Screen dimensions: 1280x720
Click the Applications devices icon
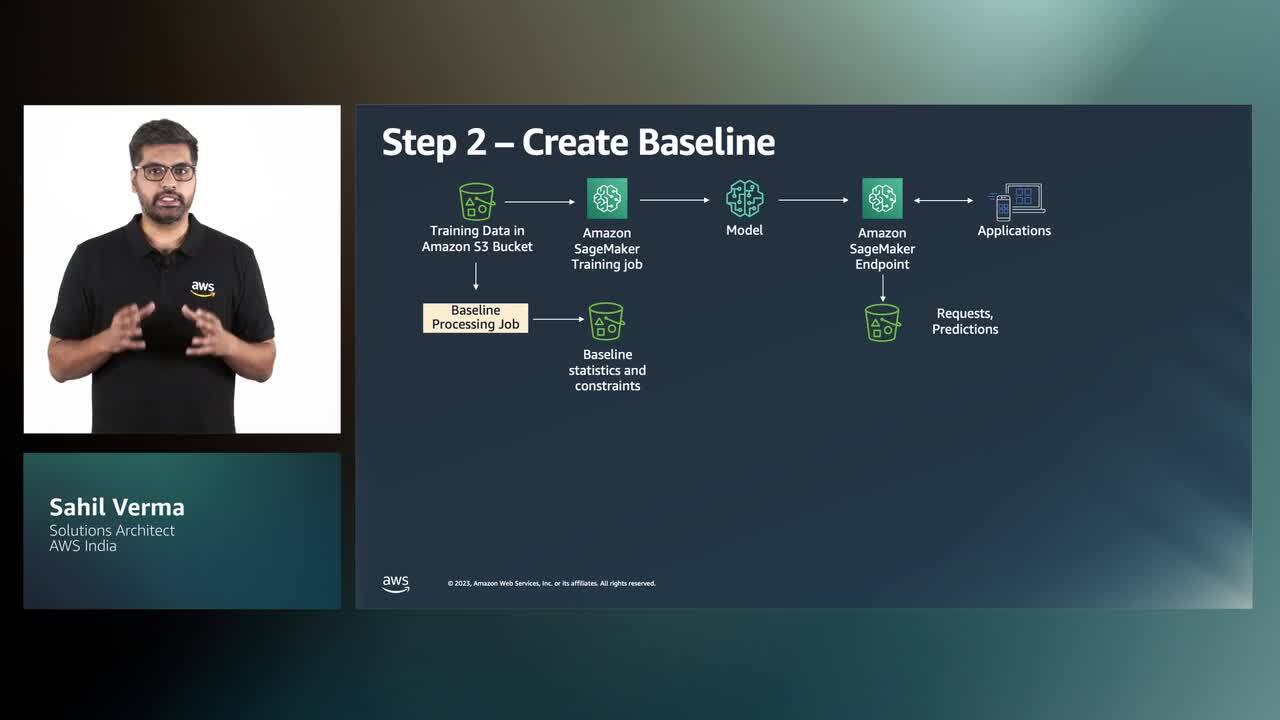tap(1015, 201)
